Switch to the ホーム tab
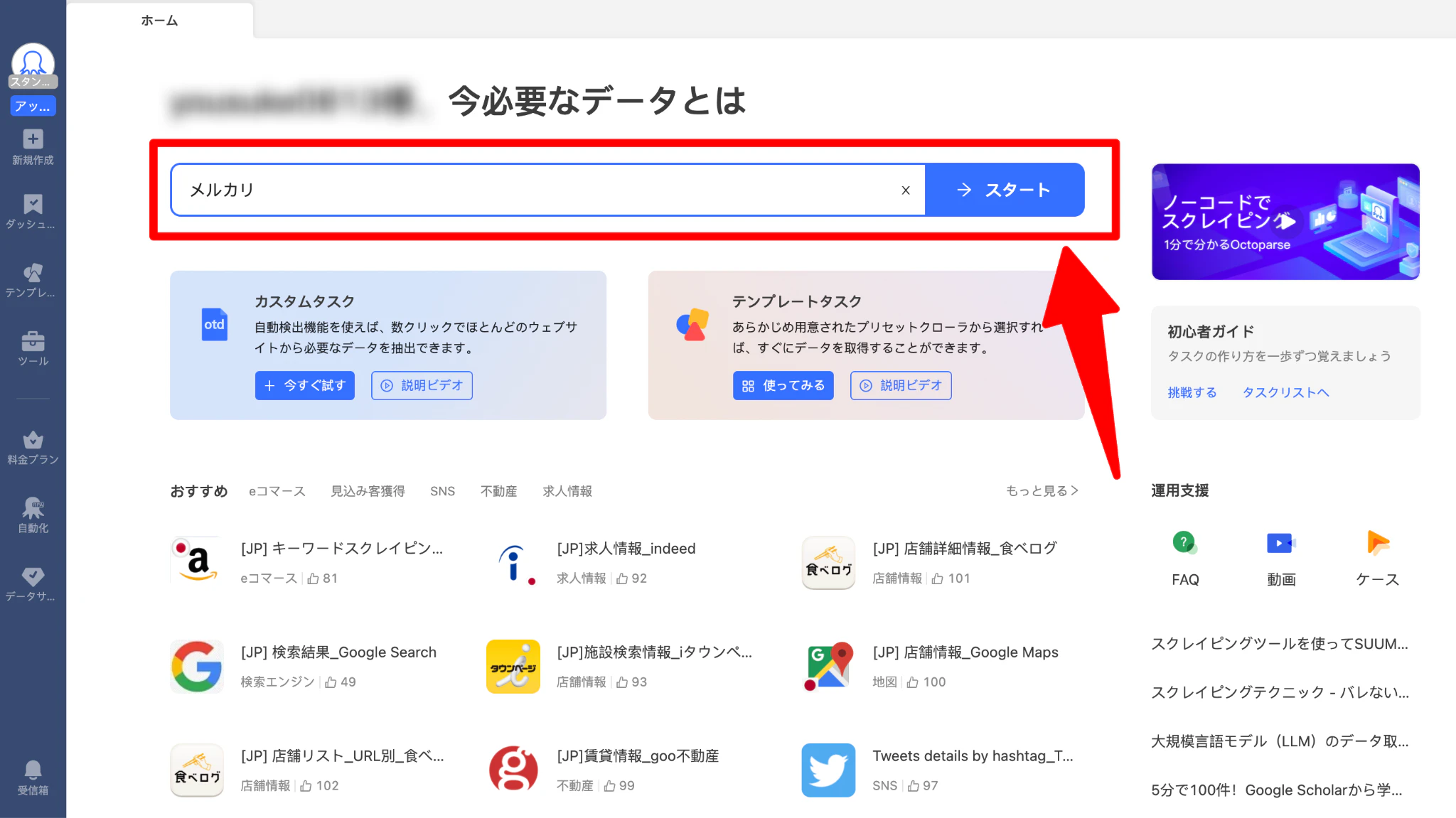Screen dimensions: 1456x818 (159, 21)
